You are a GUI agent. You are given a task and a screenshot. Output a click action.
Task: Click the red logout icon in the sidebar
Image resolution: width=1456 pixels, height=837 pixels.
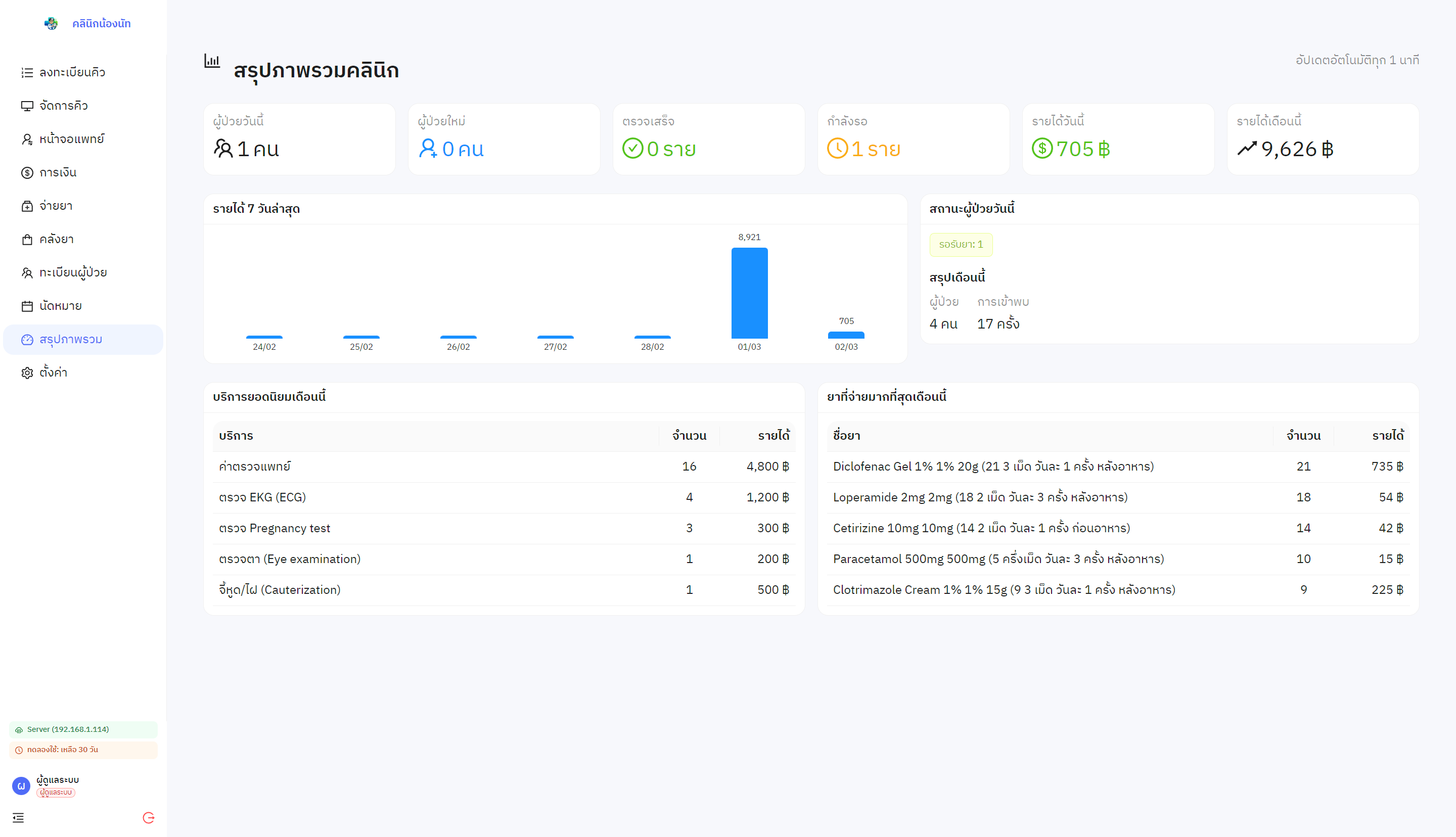point(148,817)
